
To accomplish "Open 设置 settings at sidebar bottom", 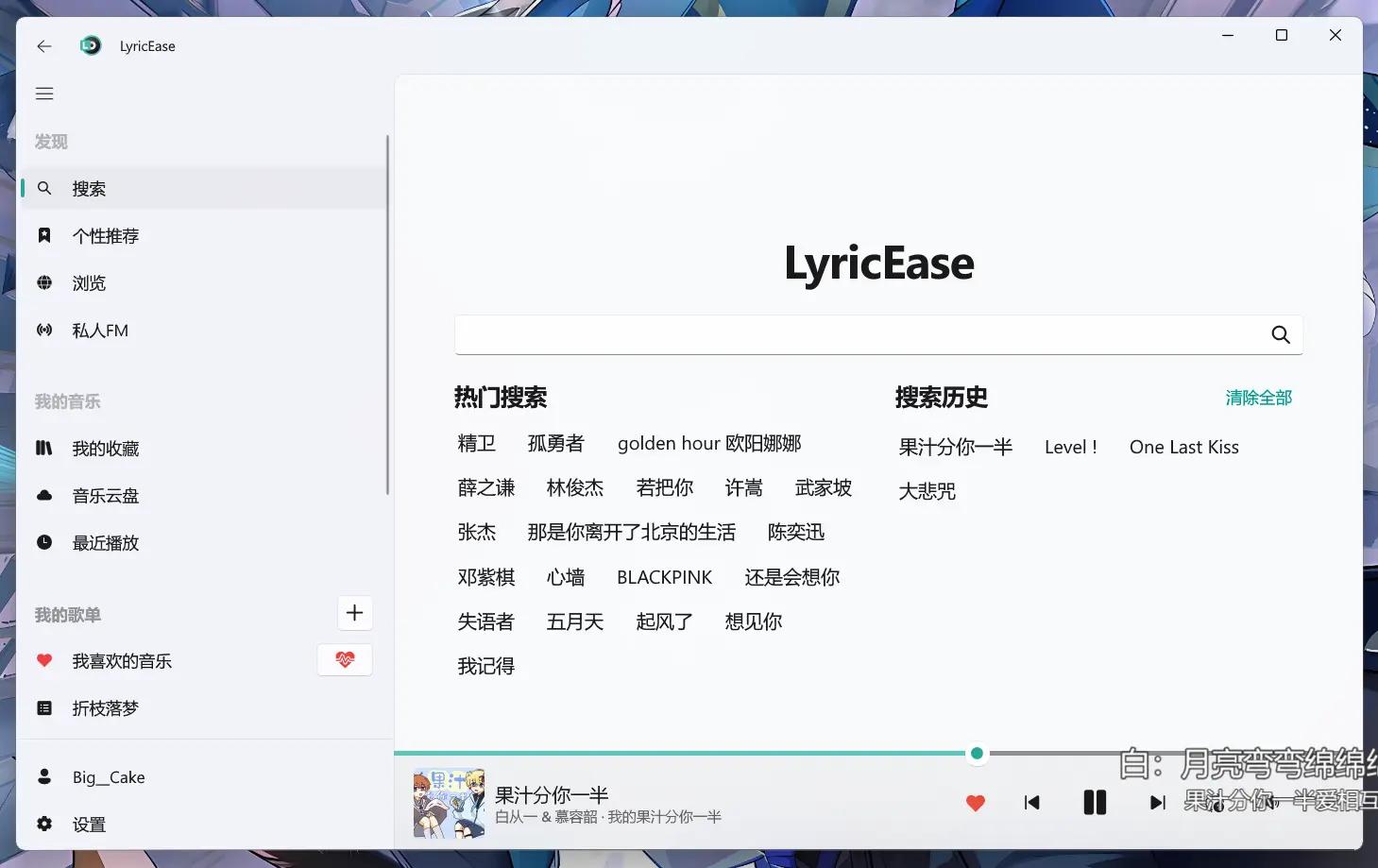I will tap(89, 825).
